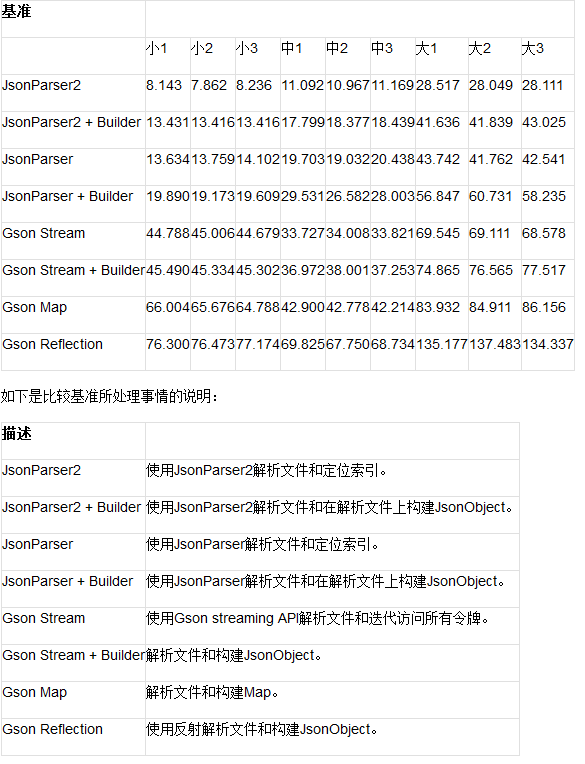The image size is (585, 764).
Task: Select the value 68.578
Action: coord(544,233)
